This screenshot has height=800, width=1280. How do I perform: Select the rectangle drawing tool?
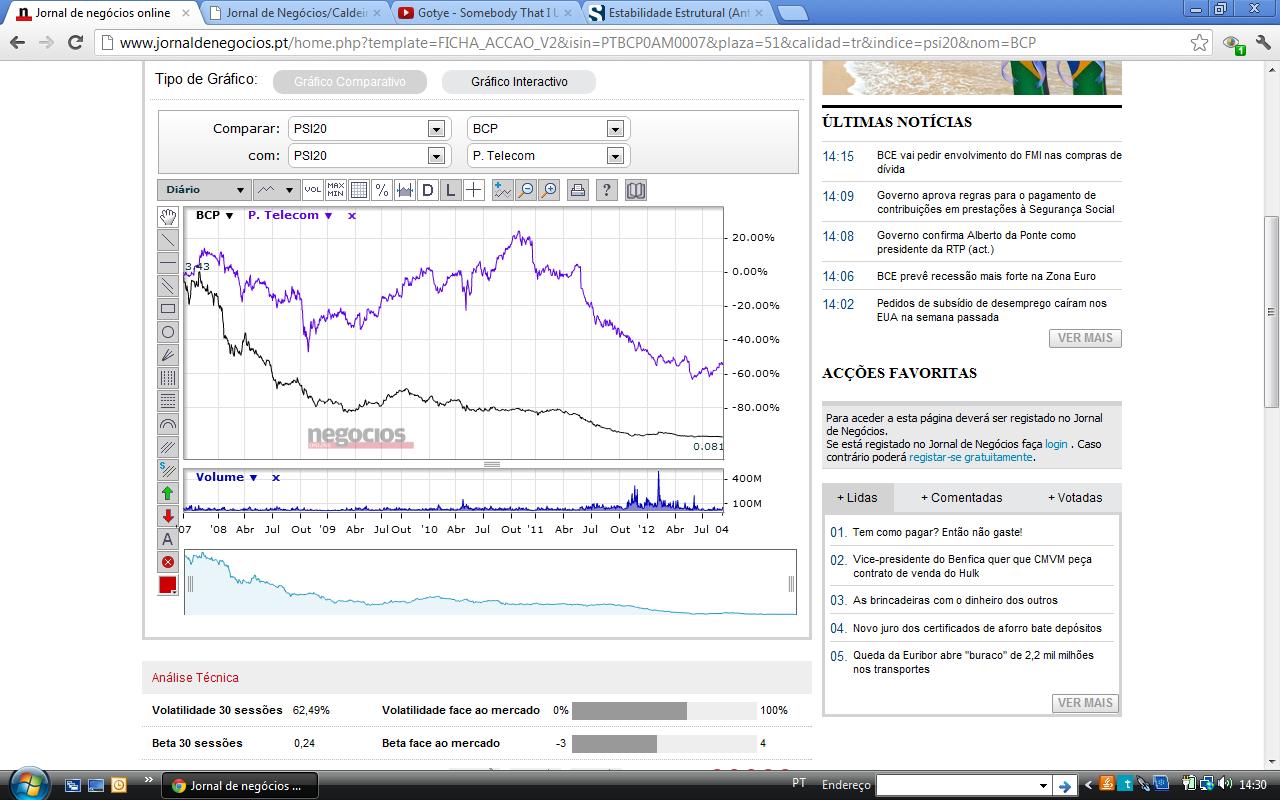coord(168,309)
